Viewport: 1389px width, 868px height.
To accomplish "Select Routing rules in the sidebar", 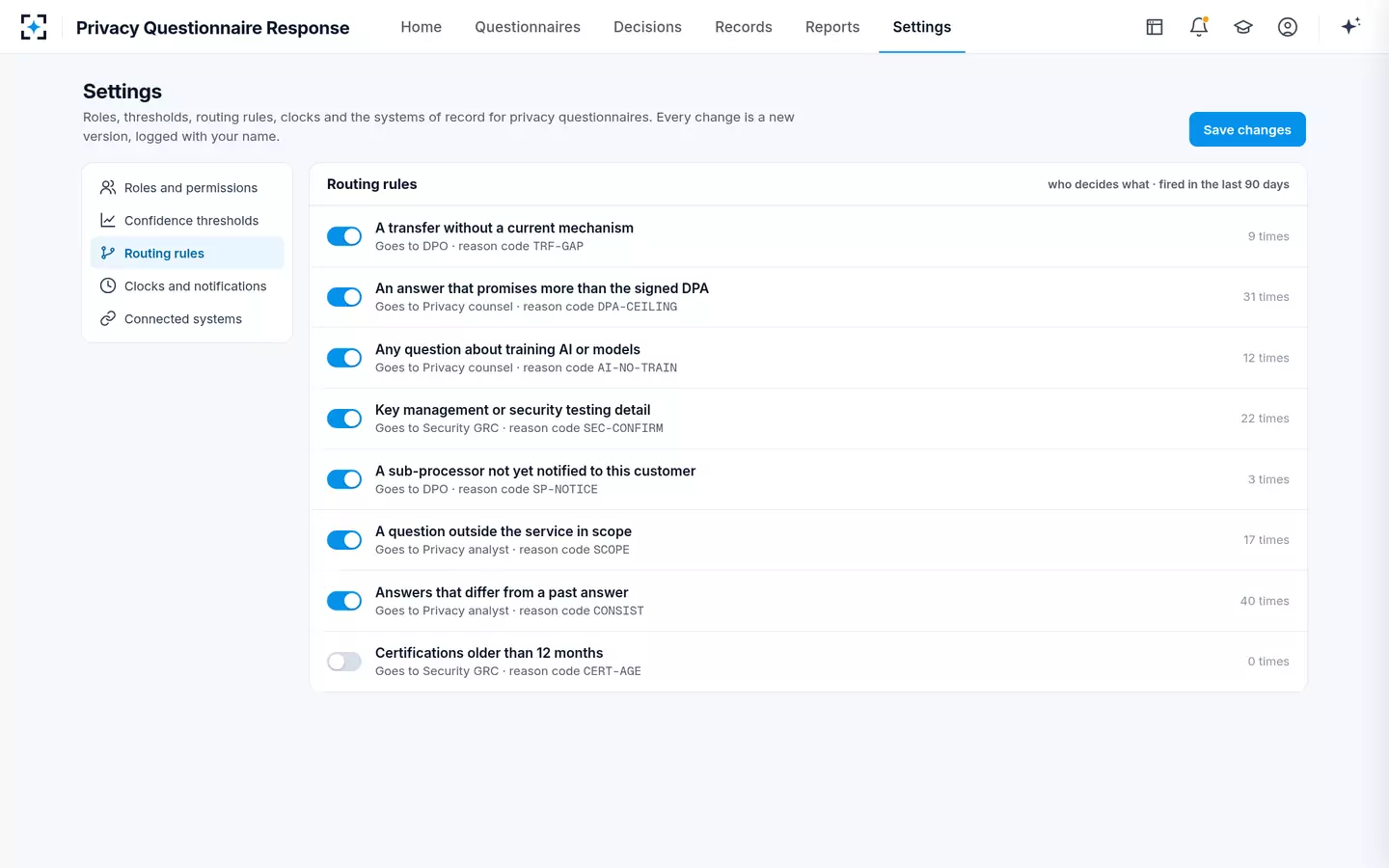I will 187,253.
